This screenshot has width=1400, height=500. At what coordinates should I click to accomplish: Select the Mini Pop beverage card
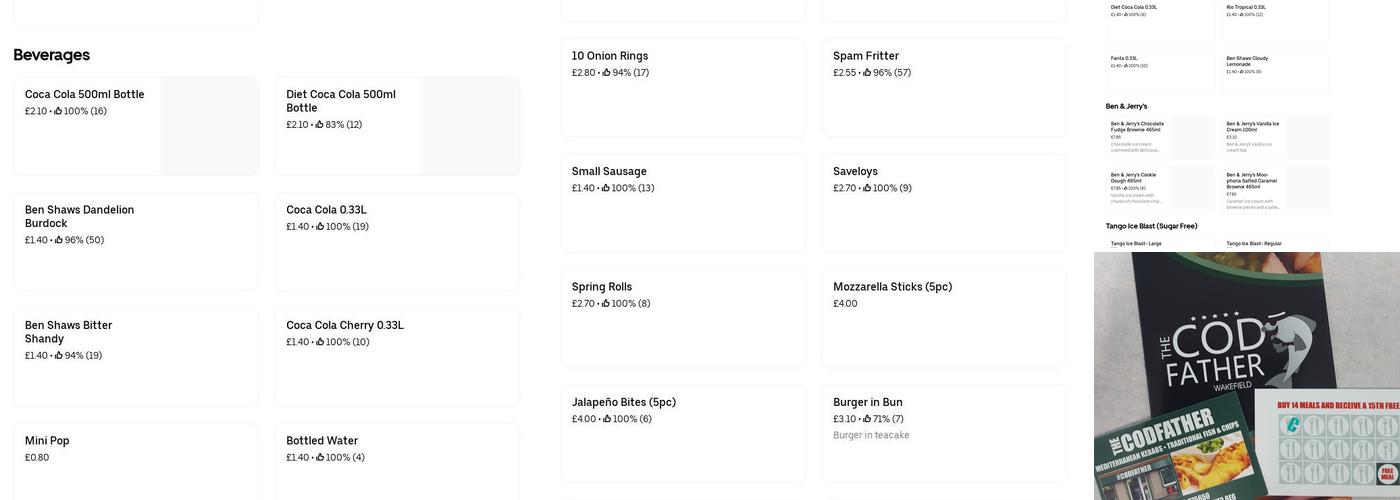tap(135, 460)
